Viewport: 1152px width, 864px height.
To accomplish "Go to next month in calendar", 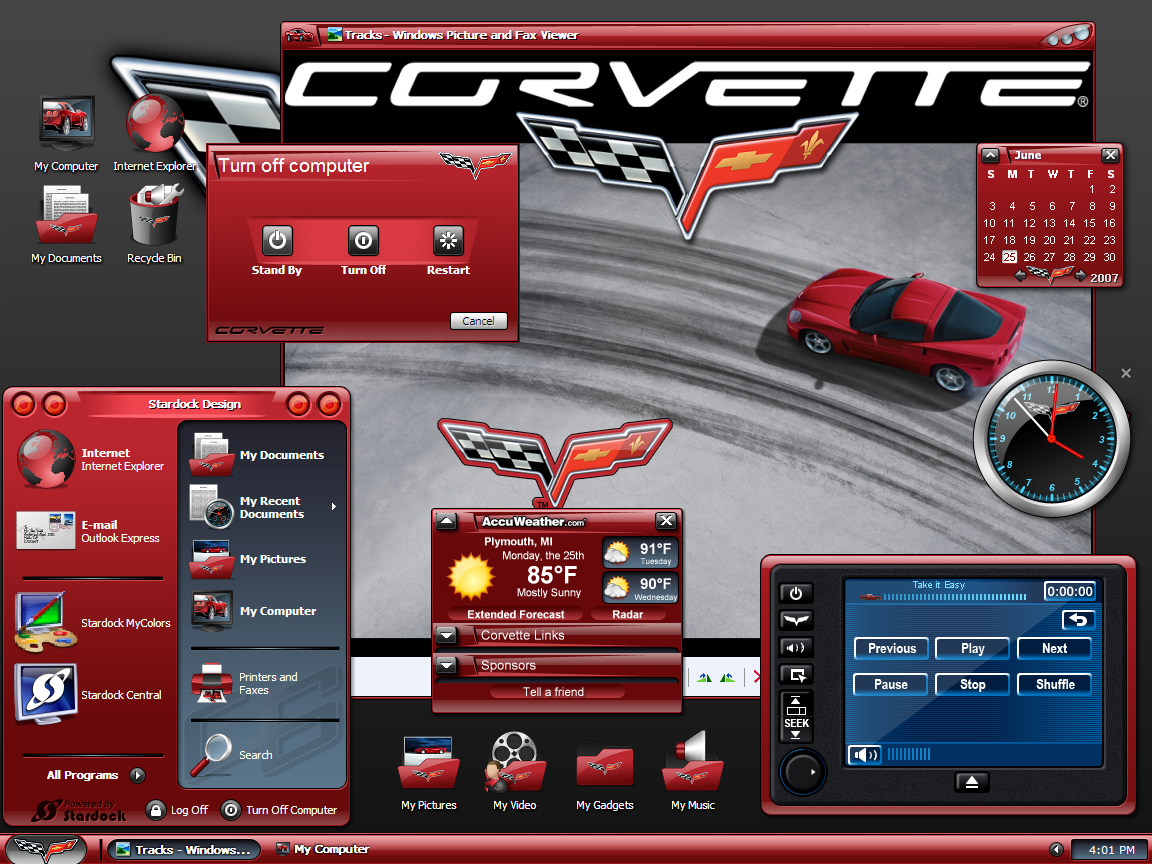I will [1080, 276].
